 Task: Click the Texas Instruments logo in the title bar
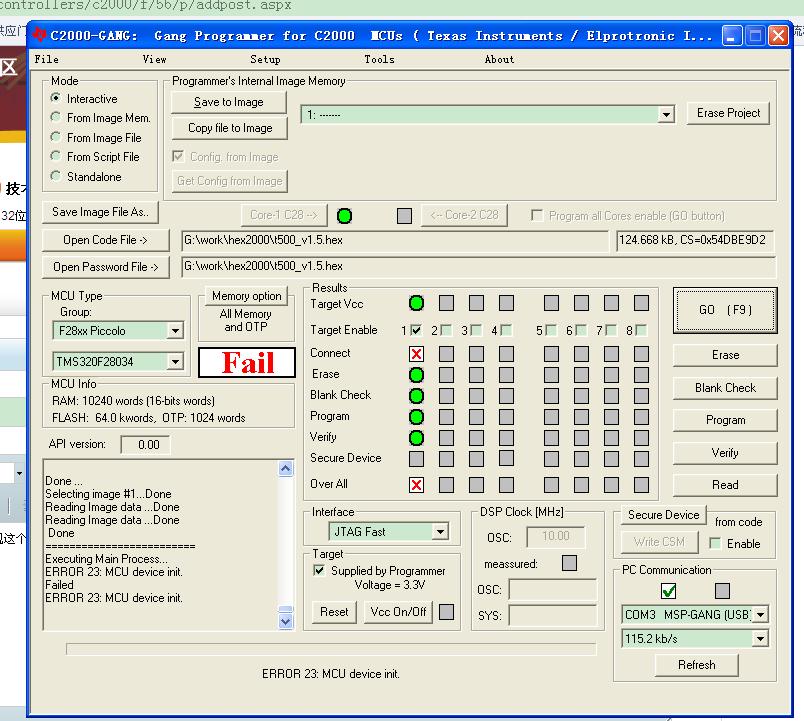39,35
